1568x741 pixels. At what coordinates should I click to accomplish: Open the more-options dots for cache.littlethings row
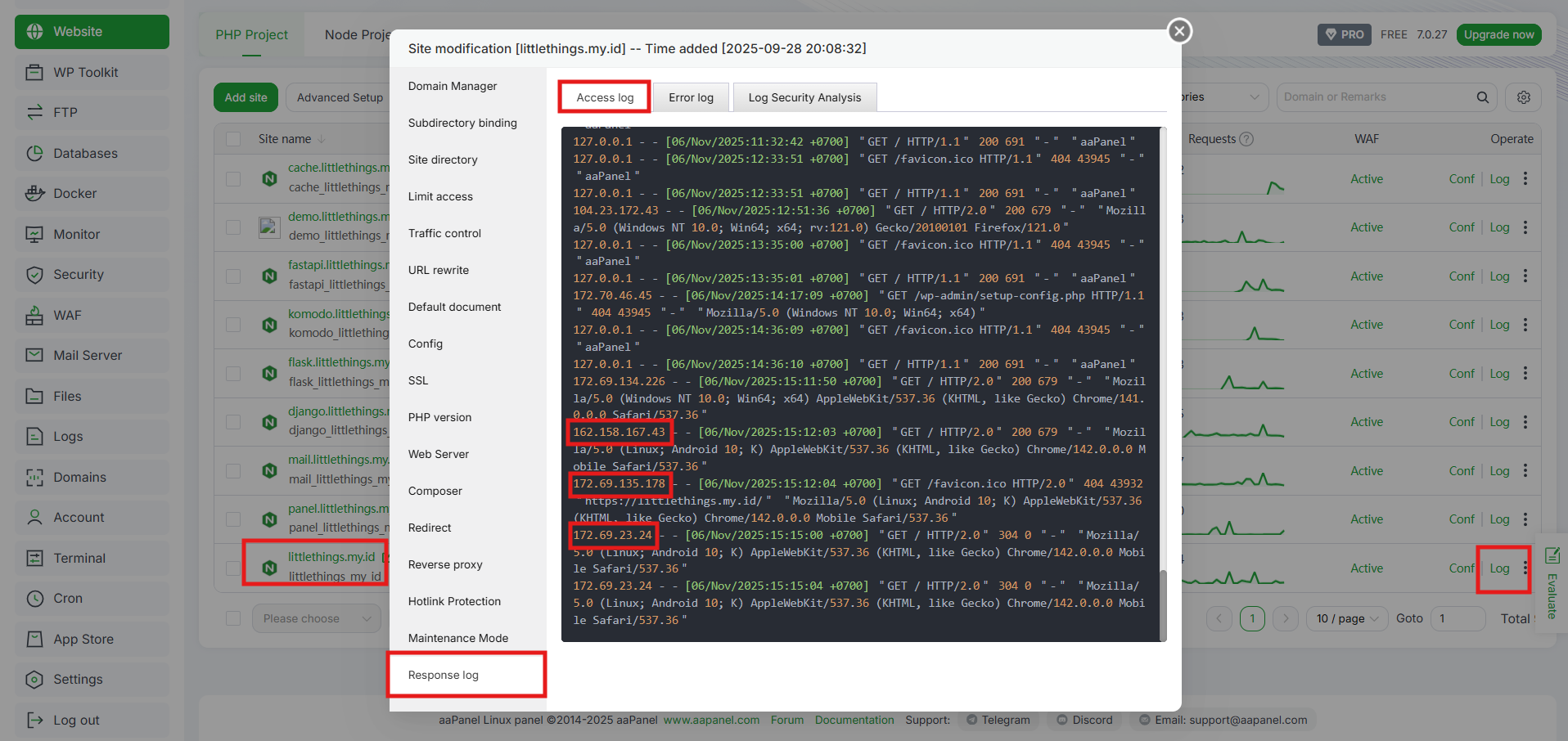tap(1525, 178)
